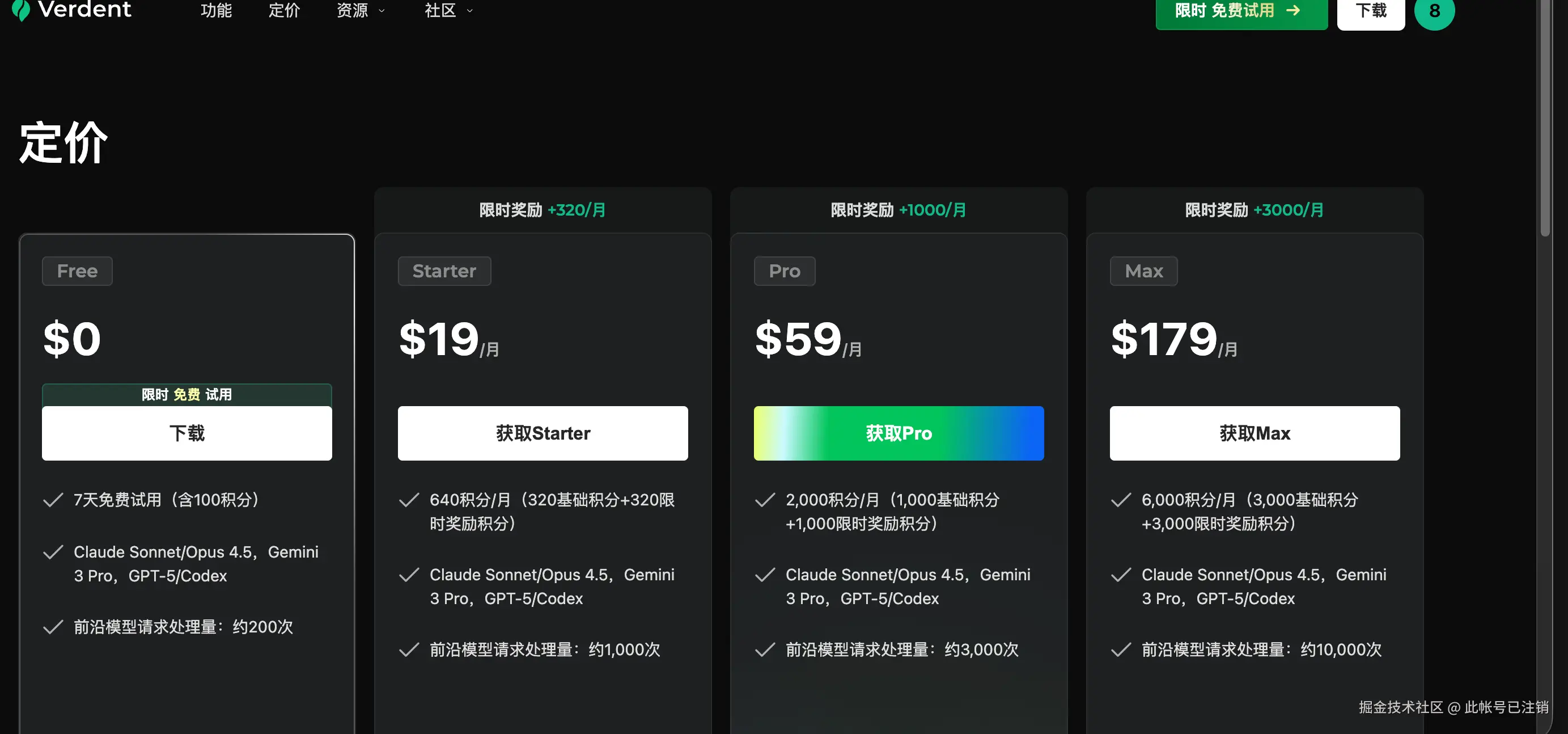Click the 下载 button on the Free card

tap(187, 435)
